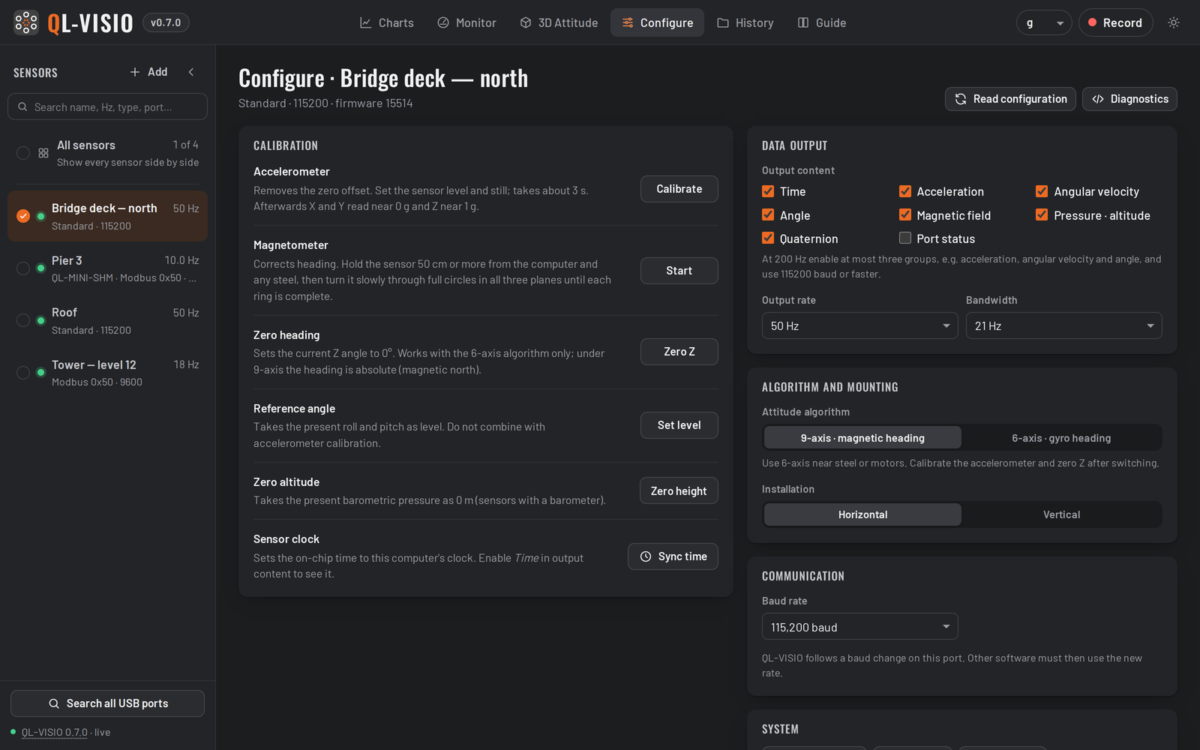Select the All sensors radio circle
Screen dimensions: 1200x750
(x=23, y=153)
